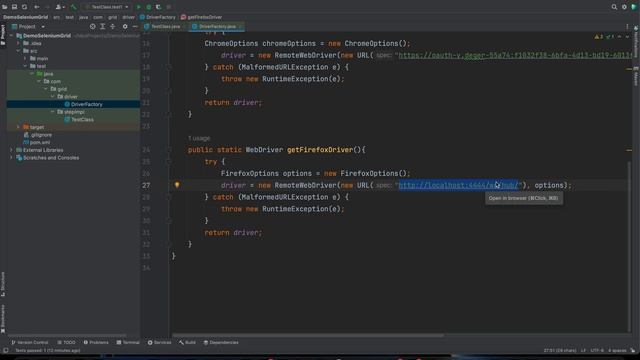This screenshot has width=640, height=360.
Task: Open the Services tool window
Action: pos(159,342)
